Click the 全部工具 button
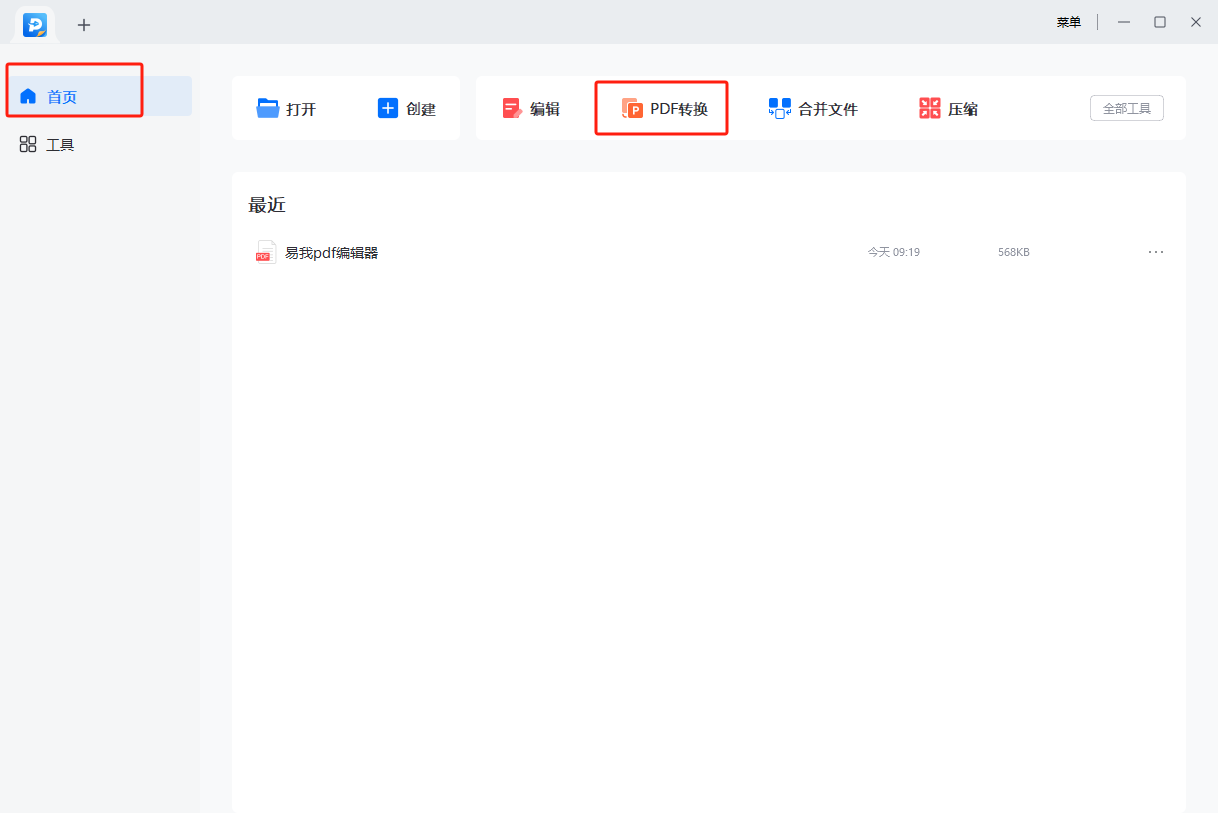Viewport: 1218px width, 813px height. tap(1126, 108)
